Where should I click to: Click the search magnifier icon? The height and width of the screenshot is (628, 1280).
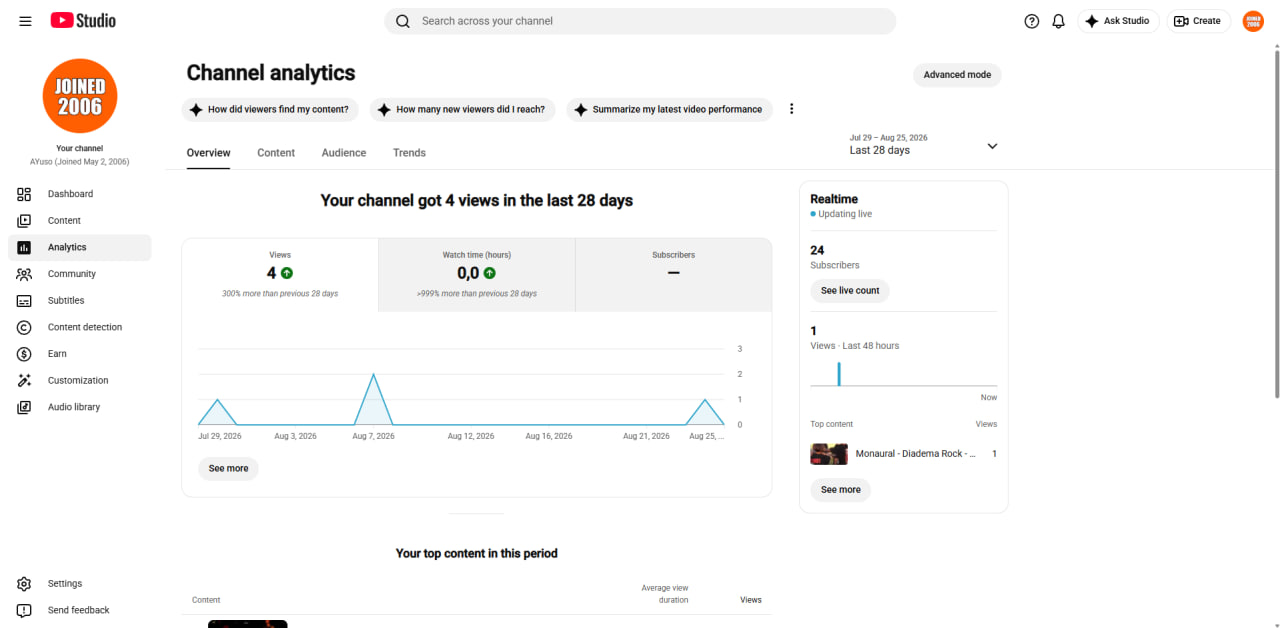click(403, 21)
